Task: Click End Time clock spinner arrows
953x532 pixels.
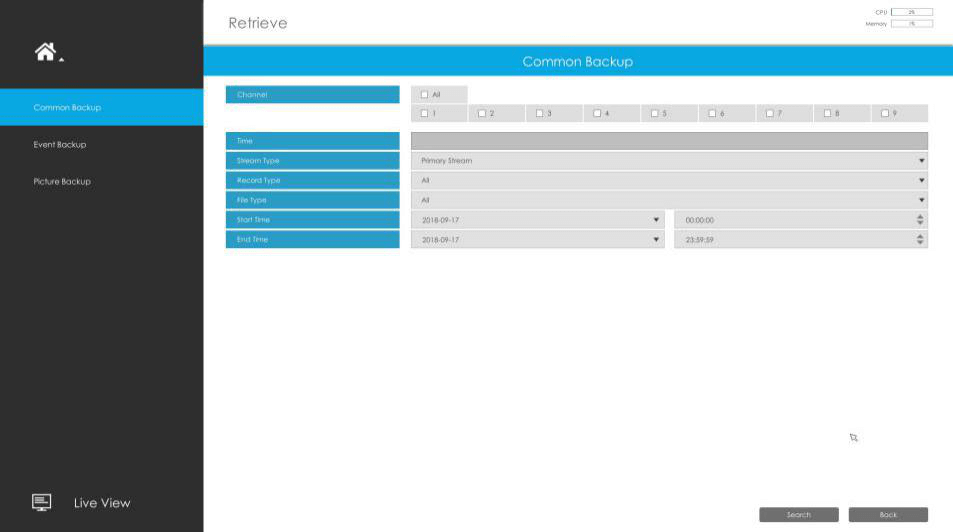Action: pyautogui.click(x=920, y=240)
